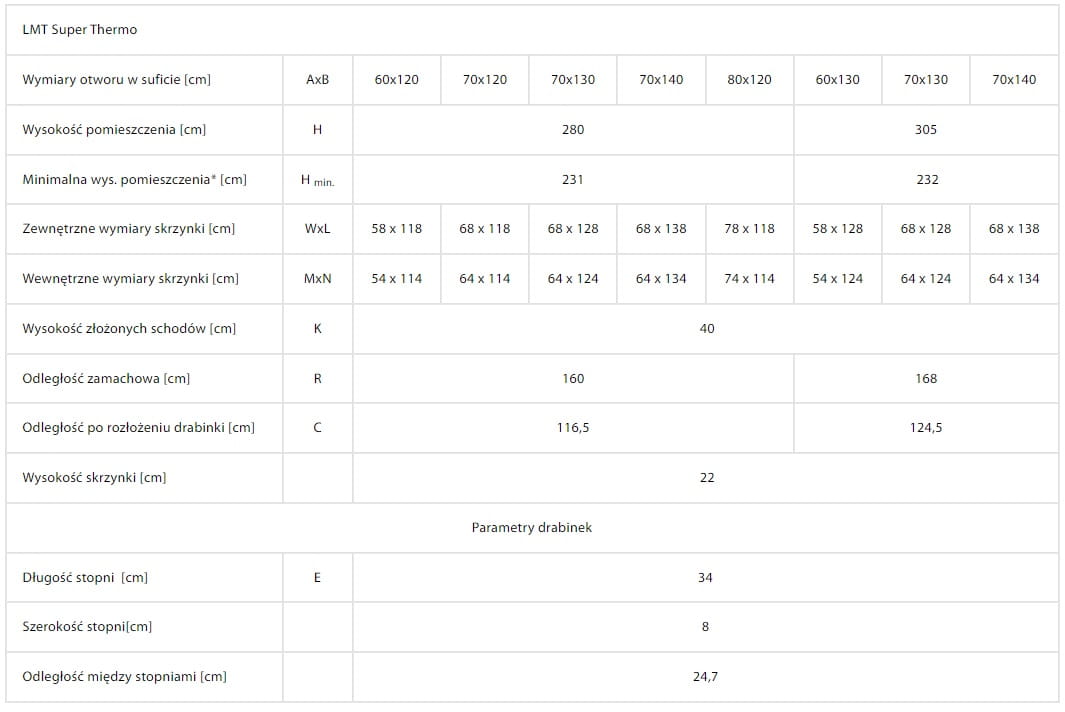Select the Parametry drabinek section header

(531, 528)
